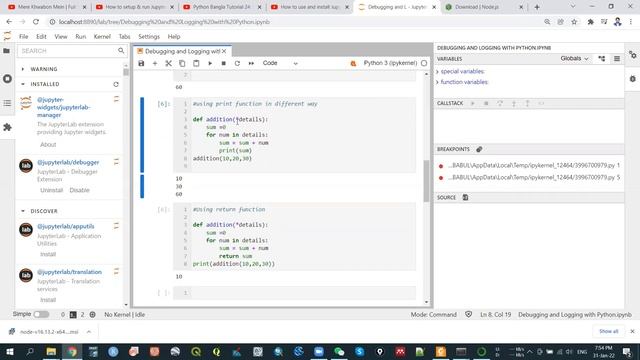Interrupt the kernel with the stop icon
640x360 pixels.
[x=224, y=63]
